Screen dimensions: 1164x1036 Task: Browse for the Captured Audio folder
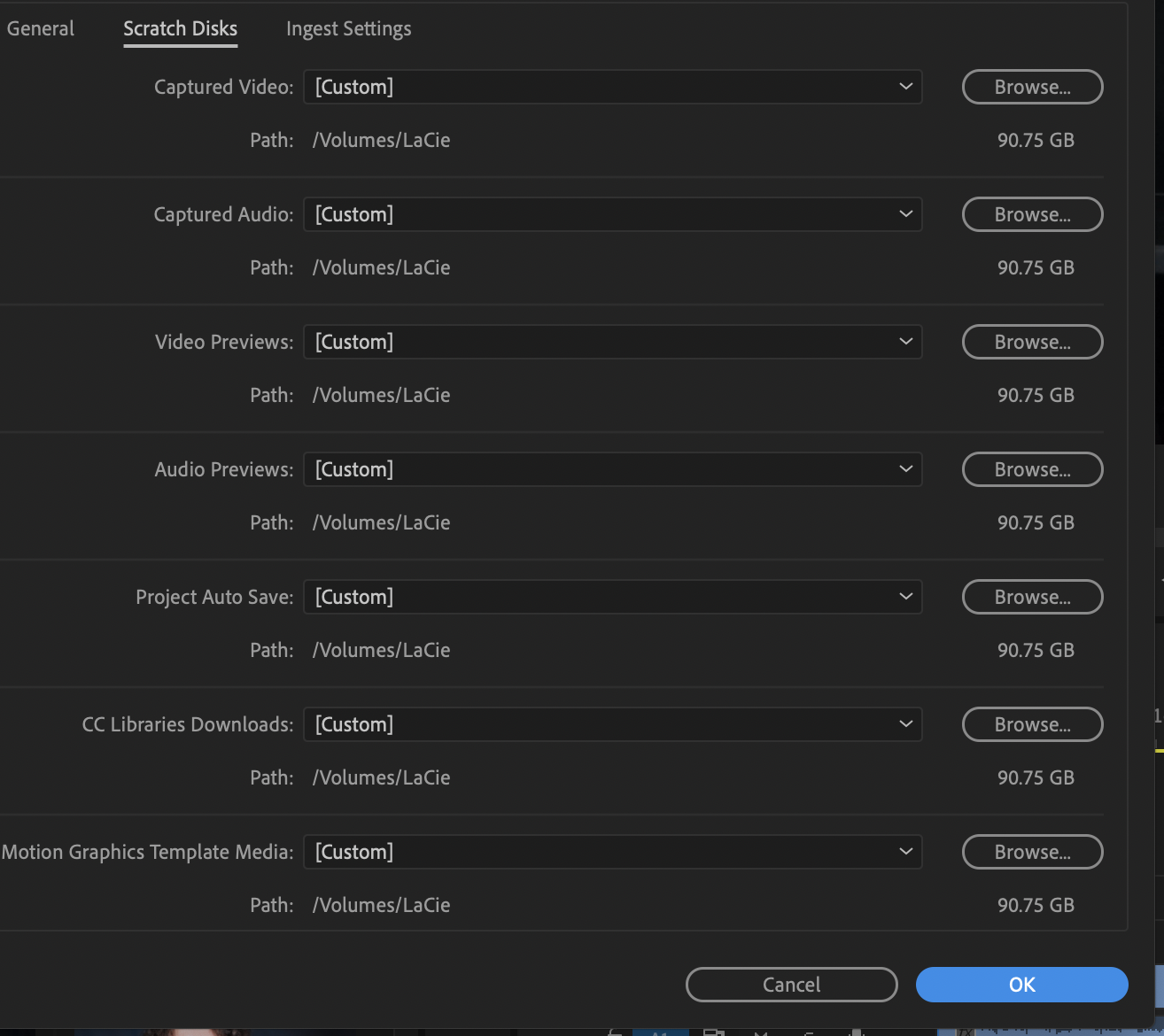click(1032, 214)
